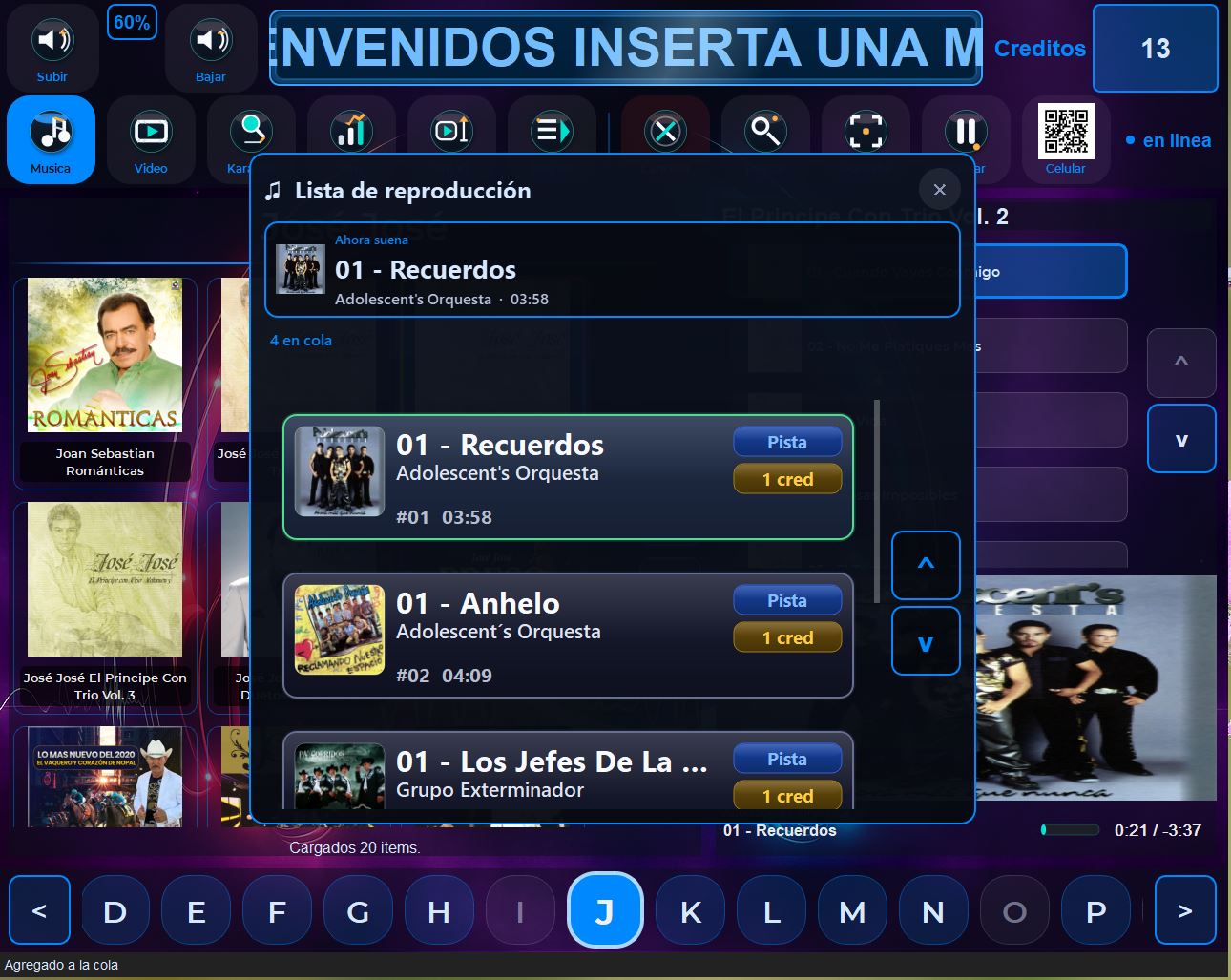Click the queue list scrollbar
Image resolution: width=1231 pixels, height=980 pixels.
tap(876, 501)
